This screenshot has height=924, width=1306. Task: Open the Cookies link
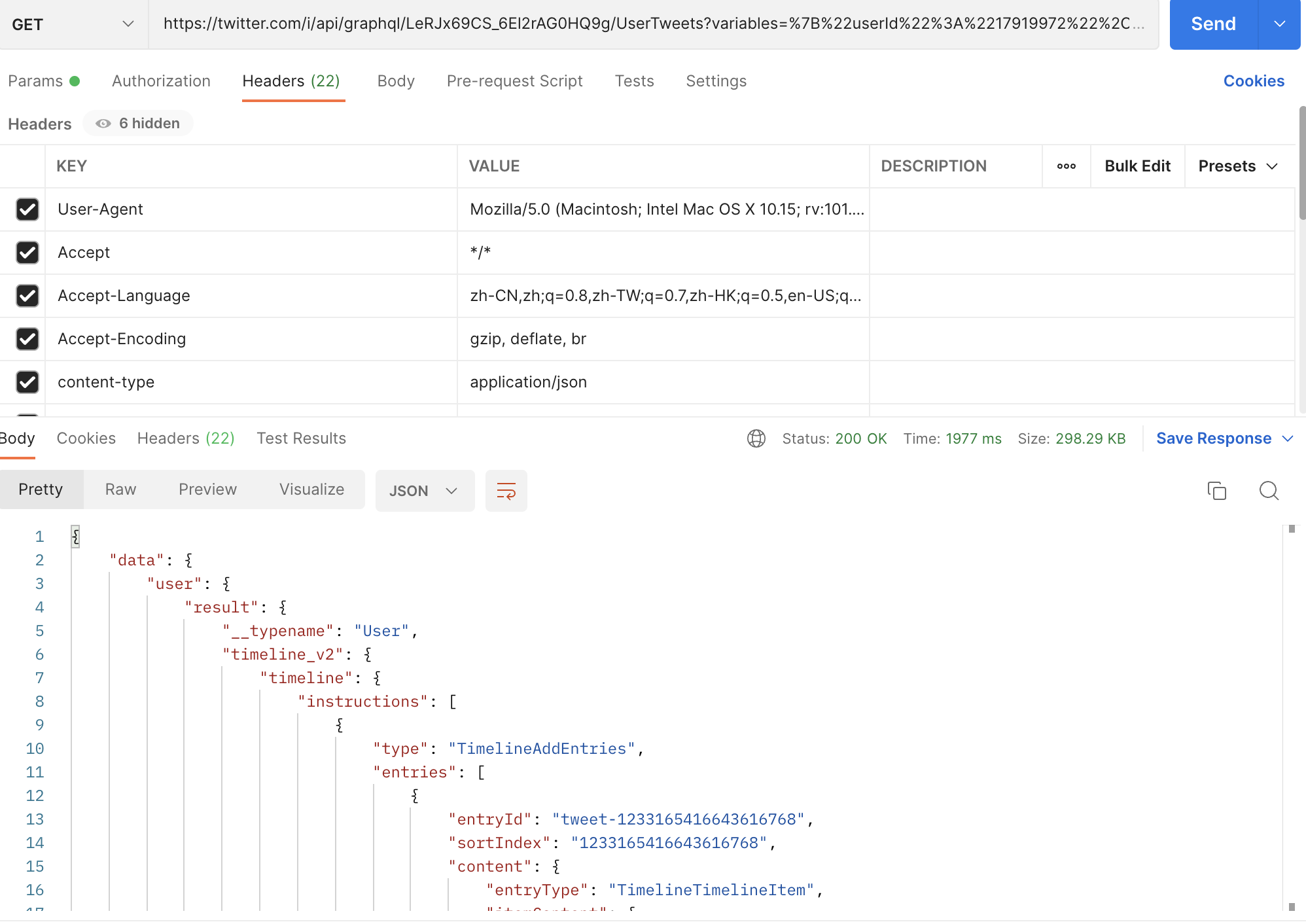pos(1253,81)
